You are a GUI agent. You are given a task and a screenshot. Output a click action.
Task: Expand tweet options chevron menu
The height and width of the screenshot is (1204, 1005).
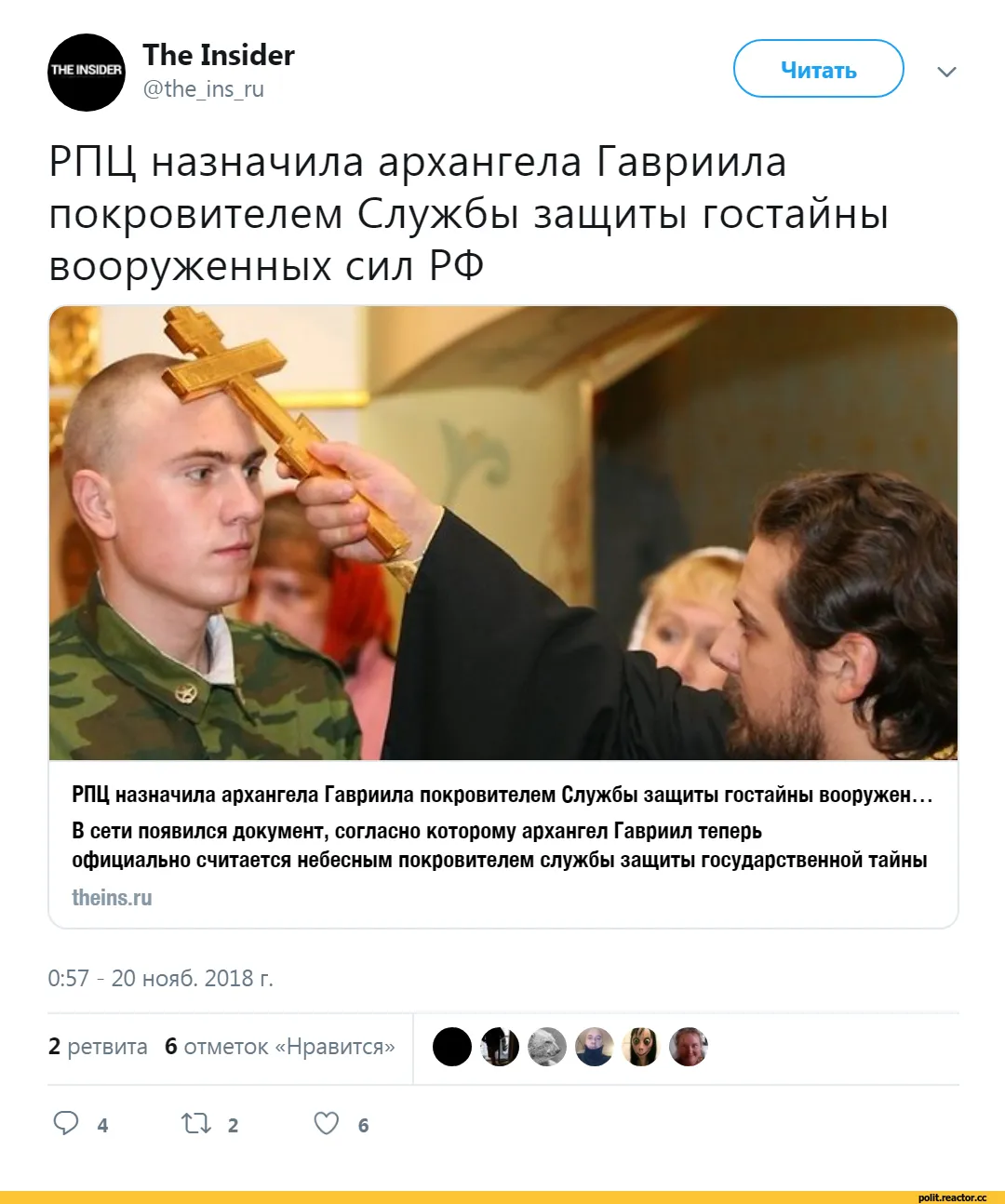click(x=946, y=73)
